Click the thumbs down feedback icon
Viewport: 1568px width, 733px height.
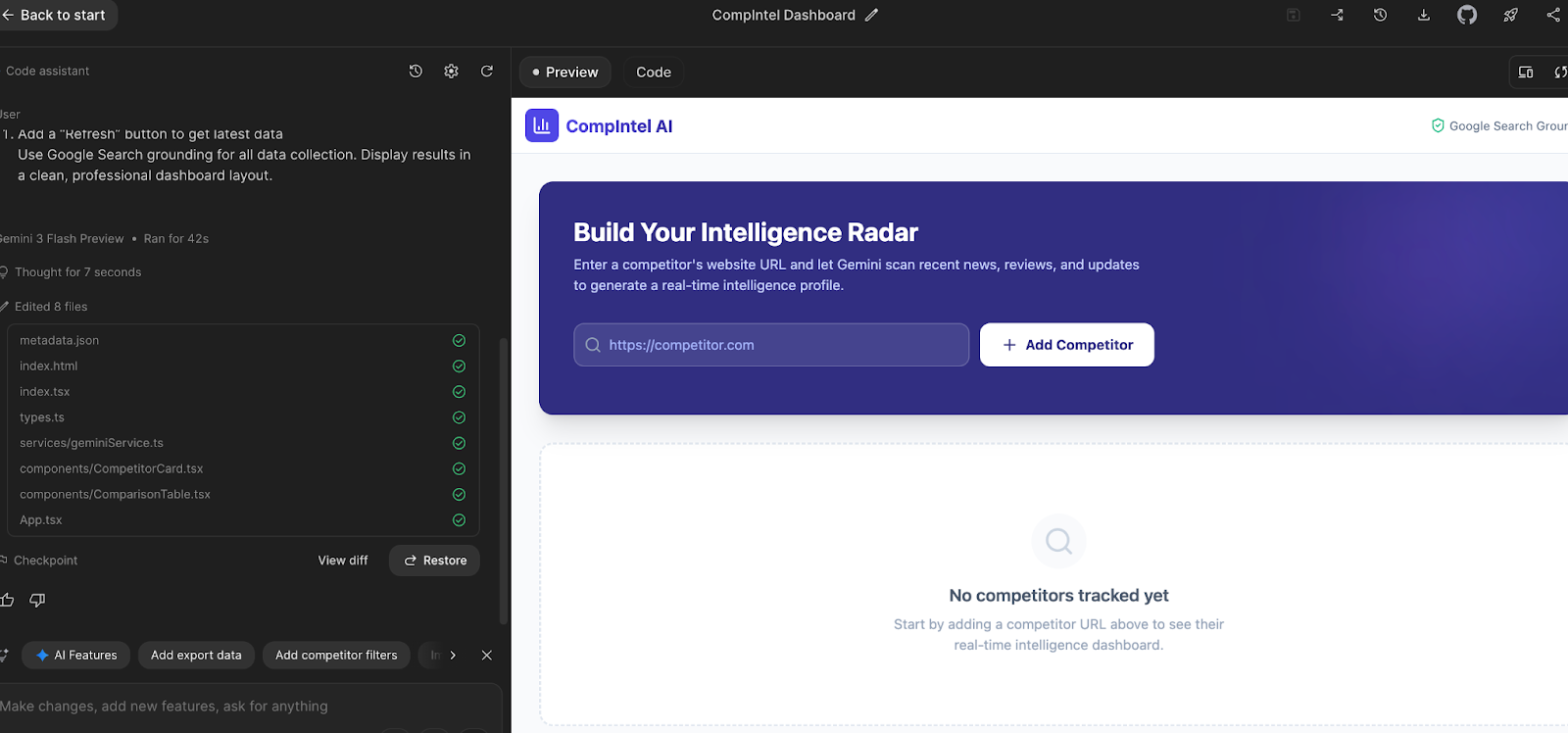pyautogui.click(x=37, y=600)
